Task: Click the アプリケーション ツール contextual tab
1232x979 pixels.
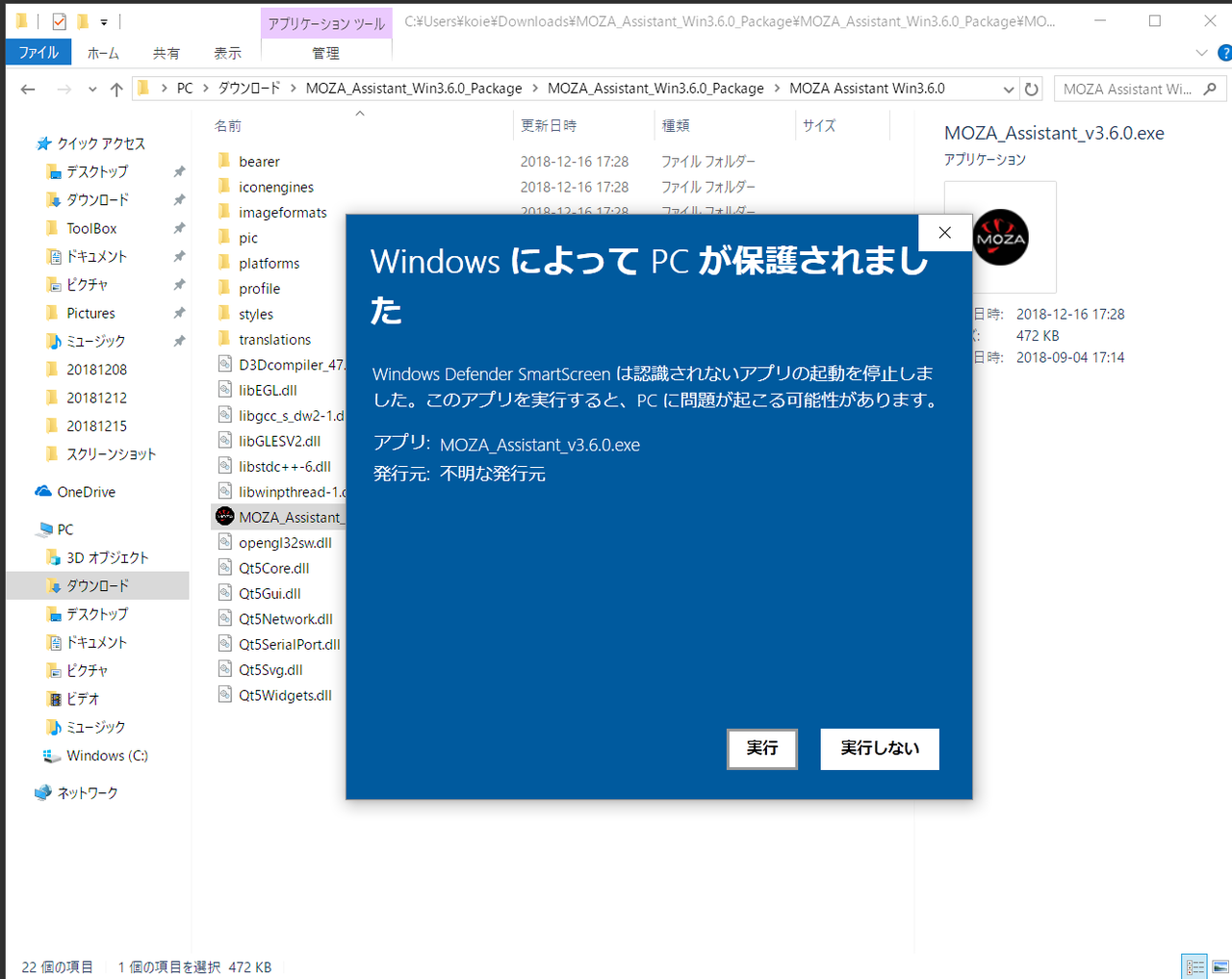Action: (326, 23)
